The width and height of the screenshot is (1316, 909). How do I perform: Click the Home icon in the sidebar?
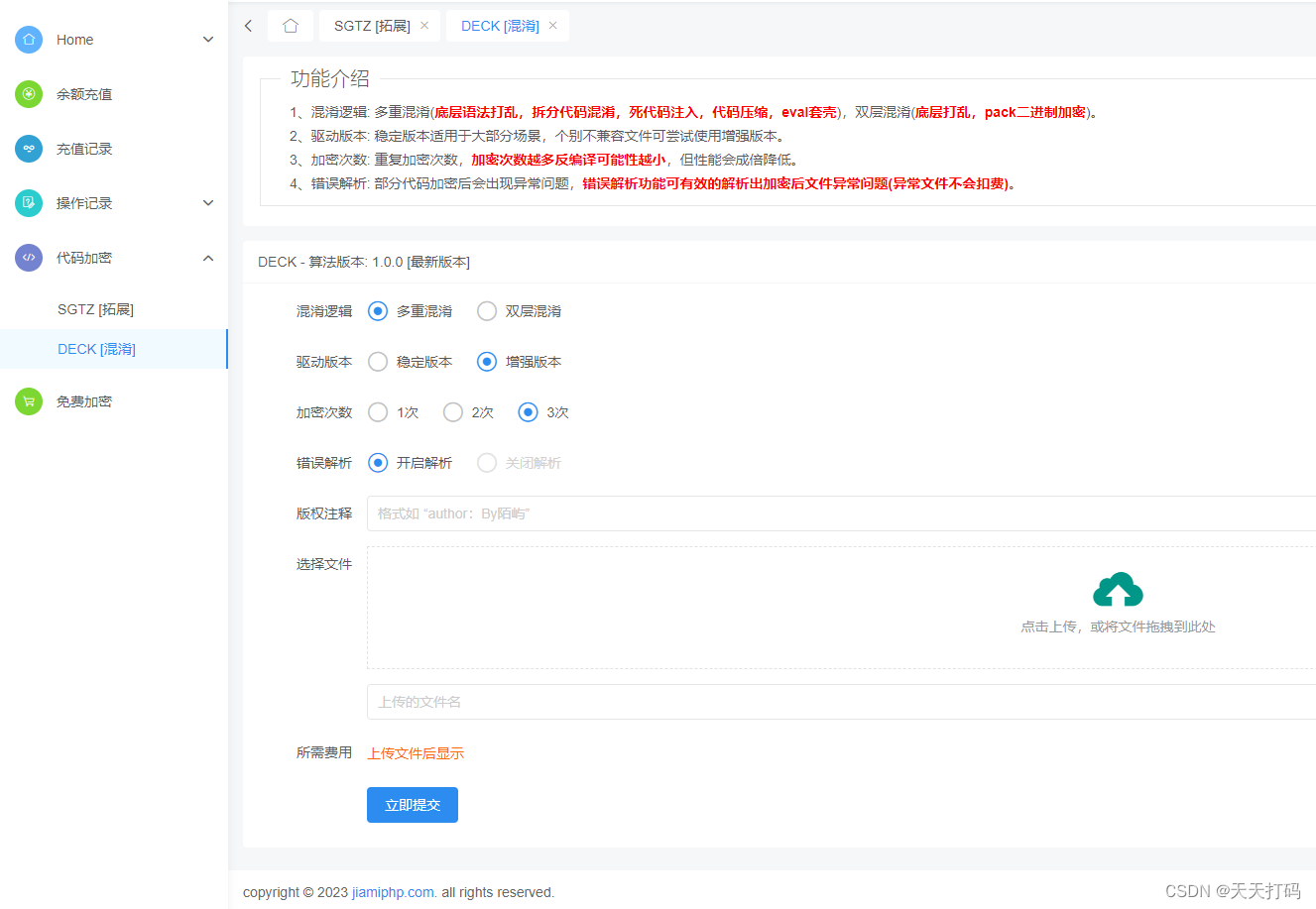pos(30,40)
